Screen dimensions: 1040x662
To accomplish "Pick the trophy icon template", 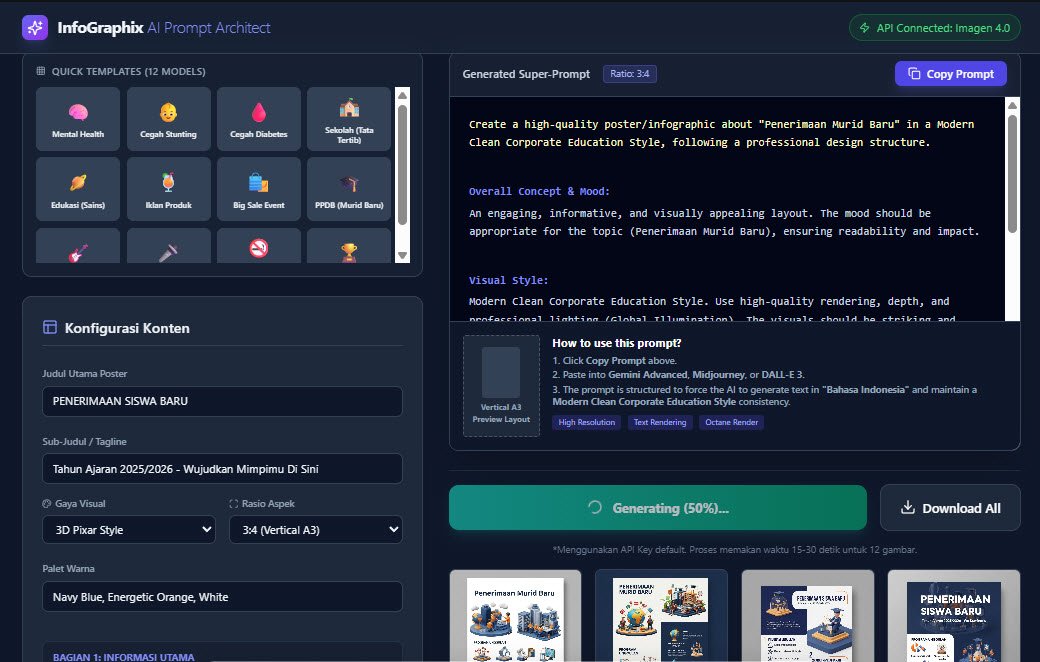I will [x=349, y=246].
